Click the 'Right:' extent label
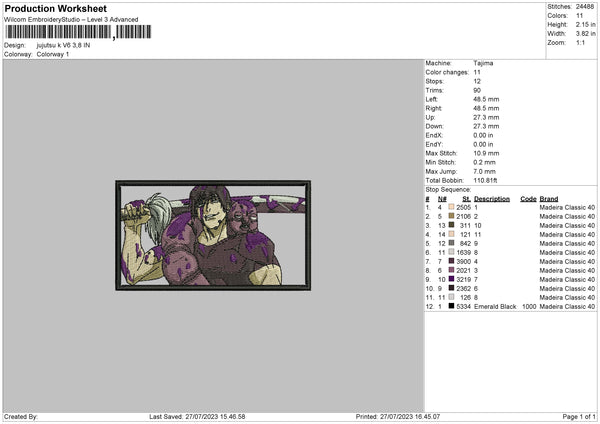The width and height of the screenshot is (600, 424). click(434, 108)
